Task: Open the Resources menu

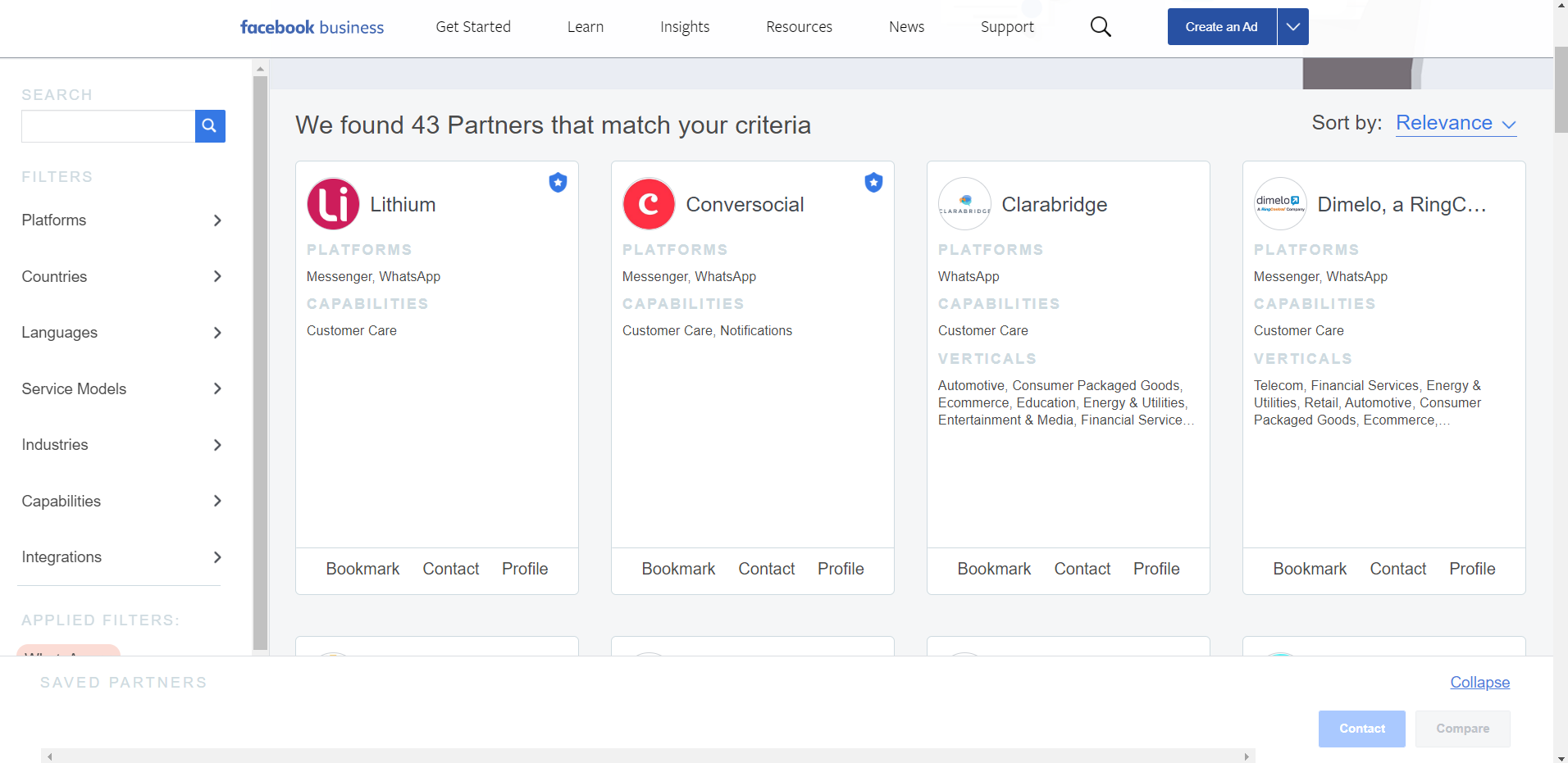Action: point(799,27)
